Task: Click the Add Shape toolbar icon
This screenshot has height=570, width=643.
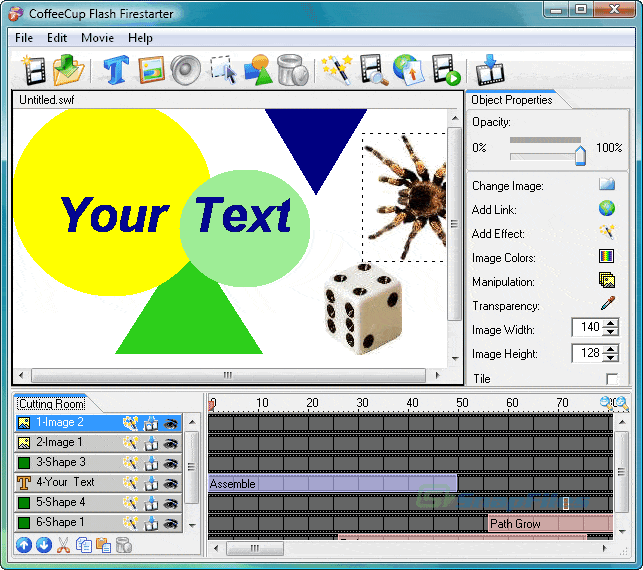Action: coord(257,70)
